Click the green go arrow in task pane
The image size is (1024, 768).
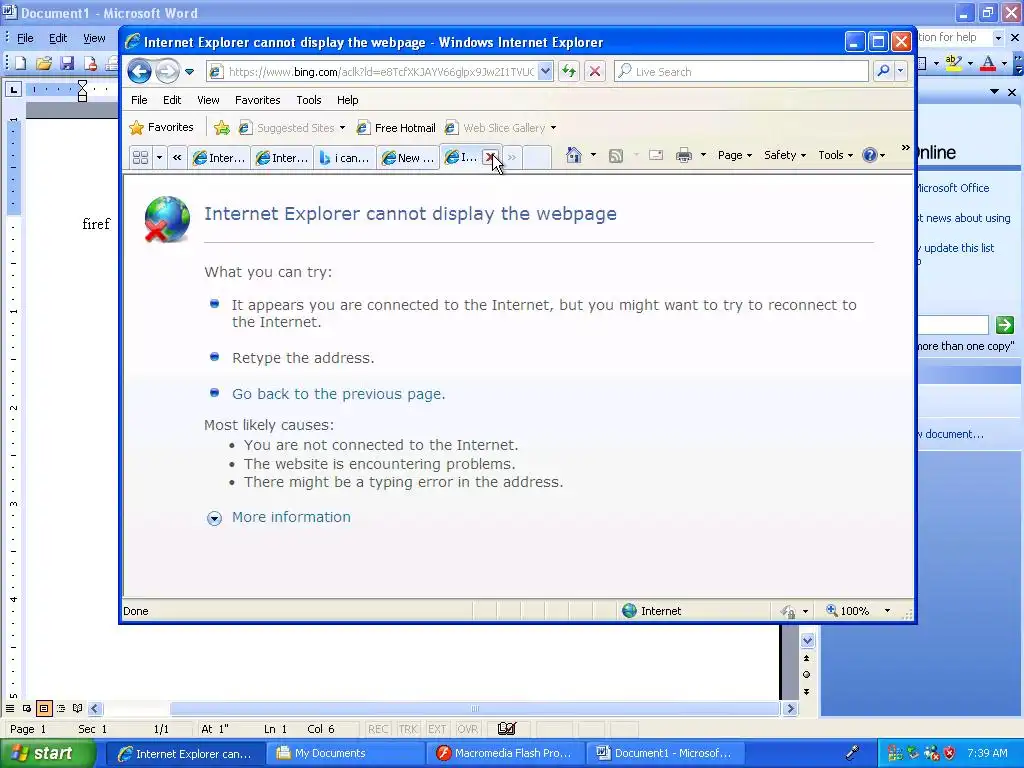[1004, 325]
